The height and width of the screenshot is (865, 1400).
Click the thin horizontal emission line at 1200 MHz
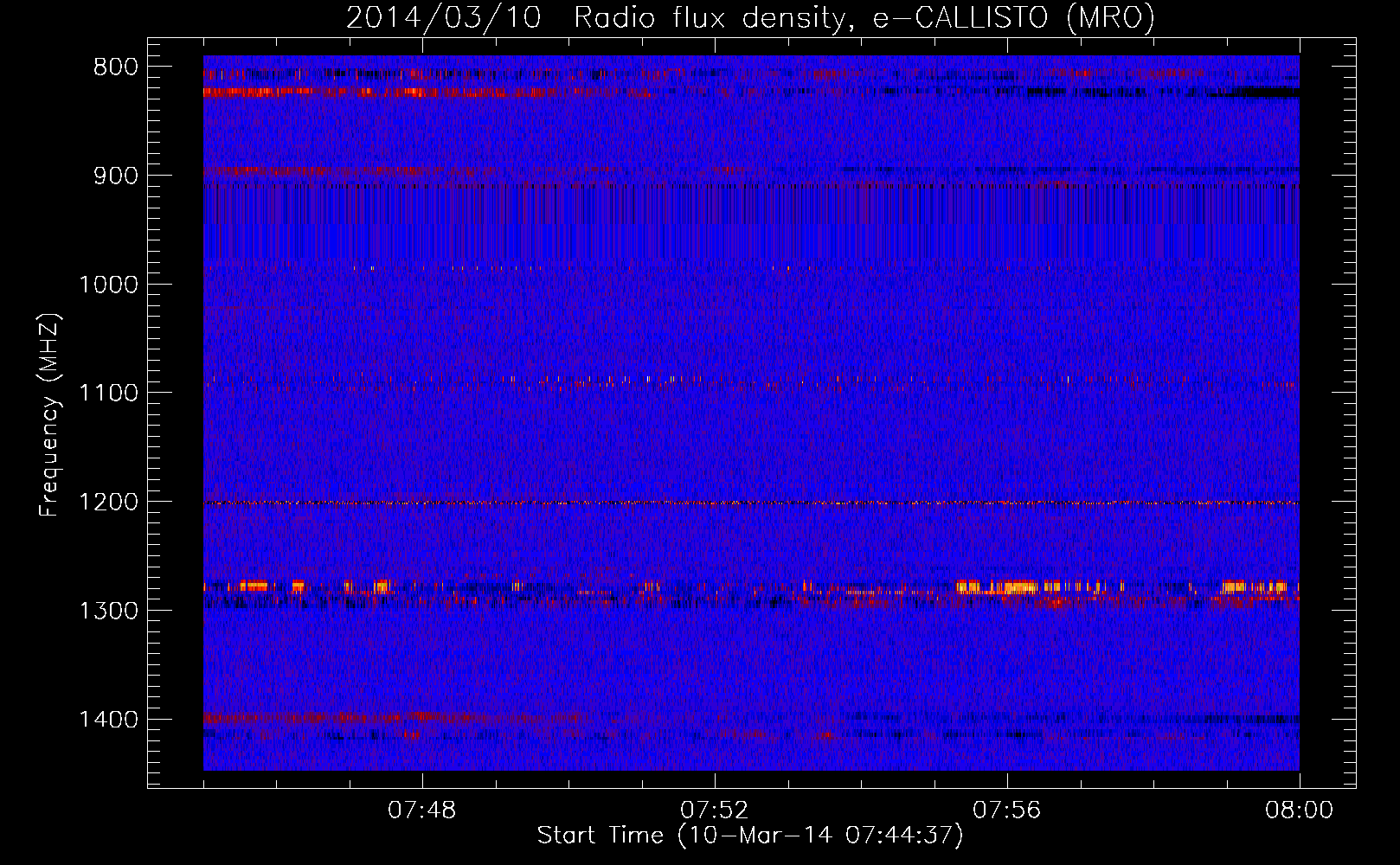pyautogui.click(x=751, y=503)
